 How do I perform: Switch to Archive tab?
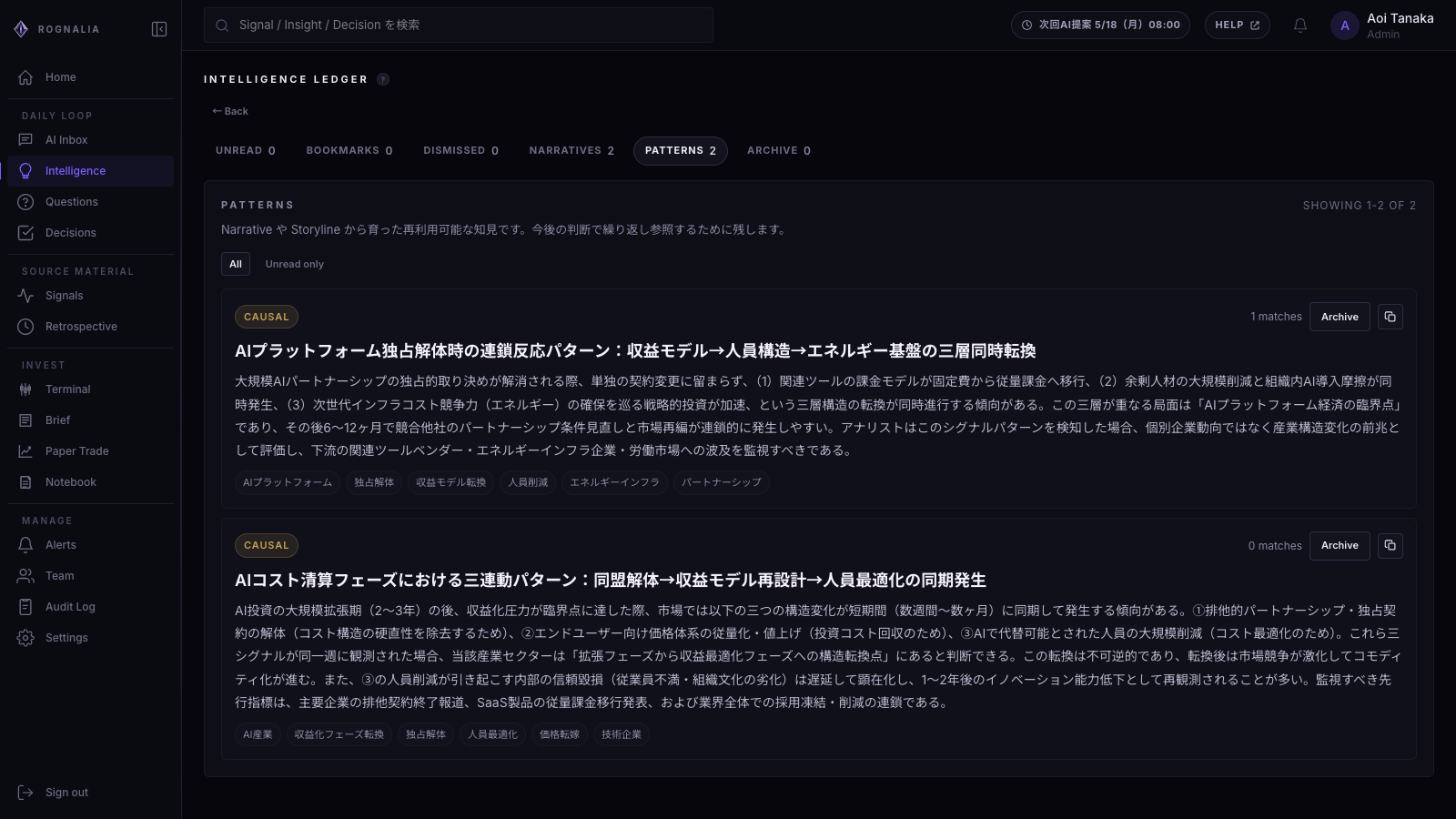click(x=779, y=151)
